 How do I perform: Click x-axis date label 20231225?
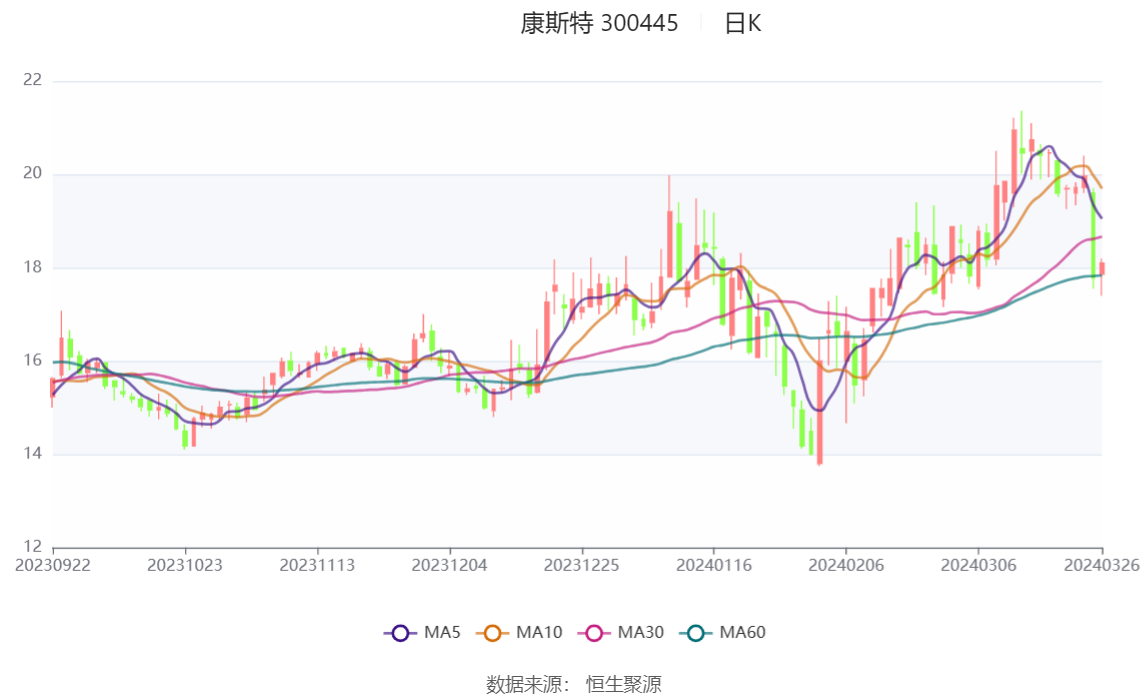pyautogui.click(x=581, y=565)
